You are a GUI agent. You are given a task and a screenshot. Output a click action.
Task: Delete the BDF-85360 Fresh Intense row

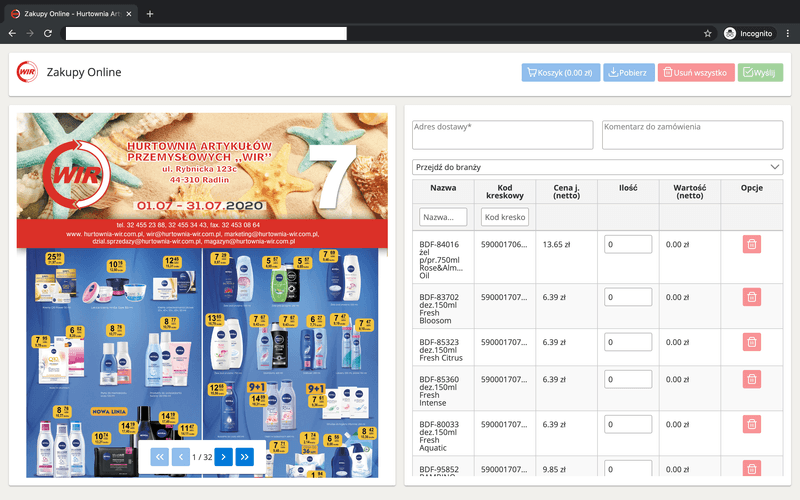(752, 379)
